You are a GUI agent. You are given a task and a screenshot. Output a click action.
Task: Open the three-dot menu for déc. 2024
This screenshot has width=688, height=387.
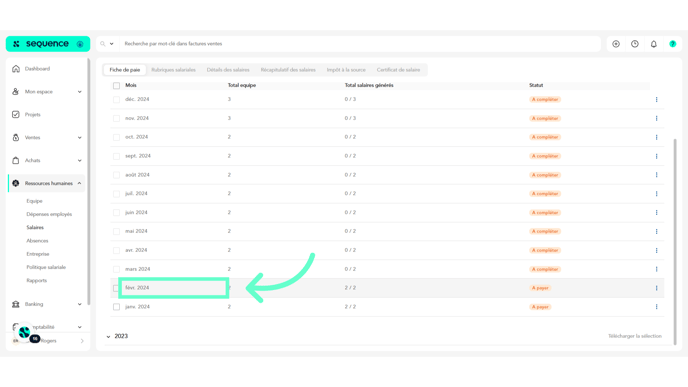click(x=656, y=100)
